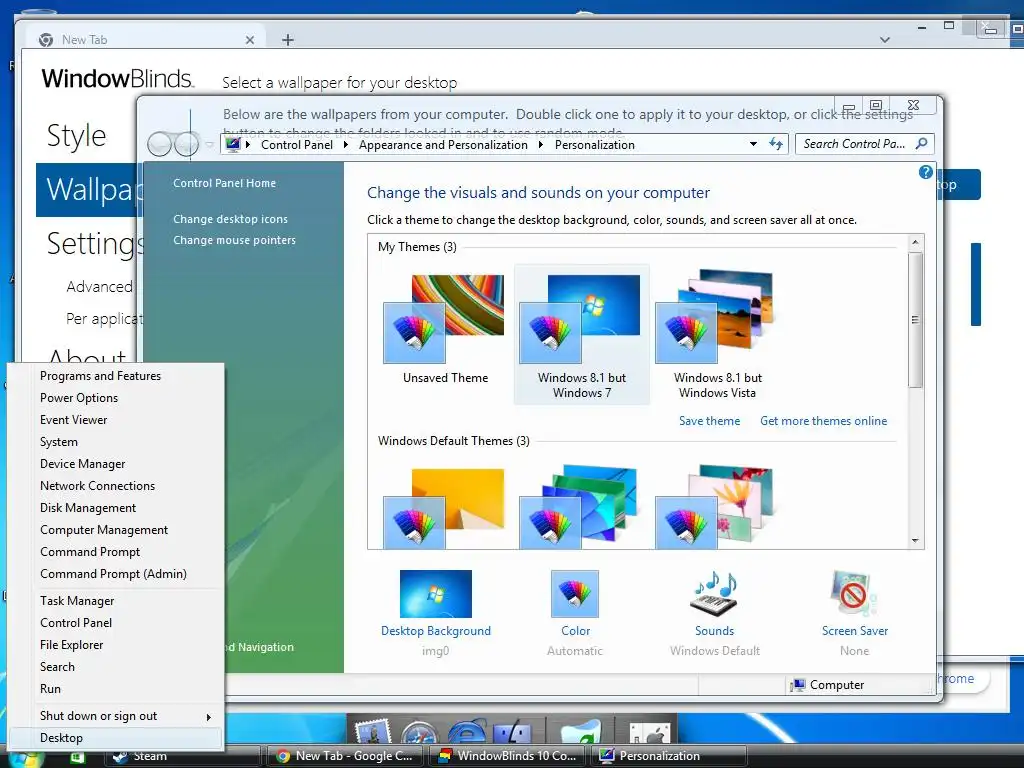Select the blue-green default theme thumbnail
This screenshot has width=1024, height=768.
tap(579, 507)
